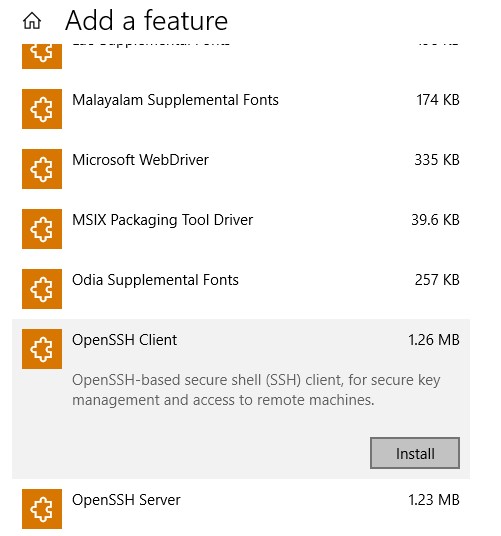
Task: Click the 174 KB size for Malayalam fonts
Action: [437, 100]
